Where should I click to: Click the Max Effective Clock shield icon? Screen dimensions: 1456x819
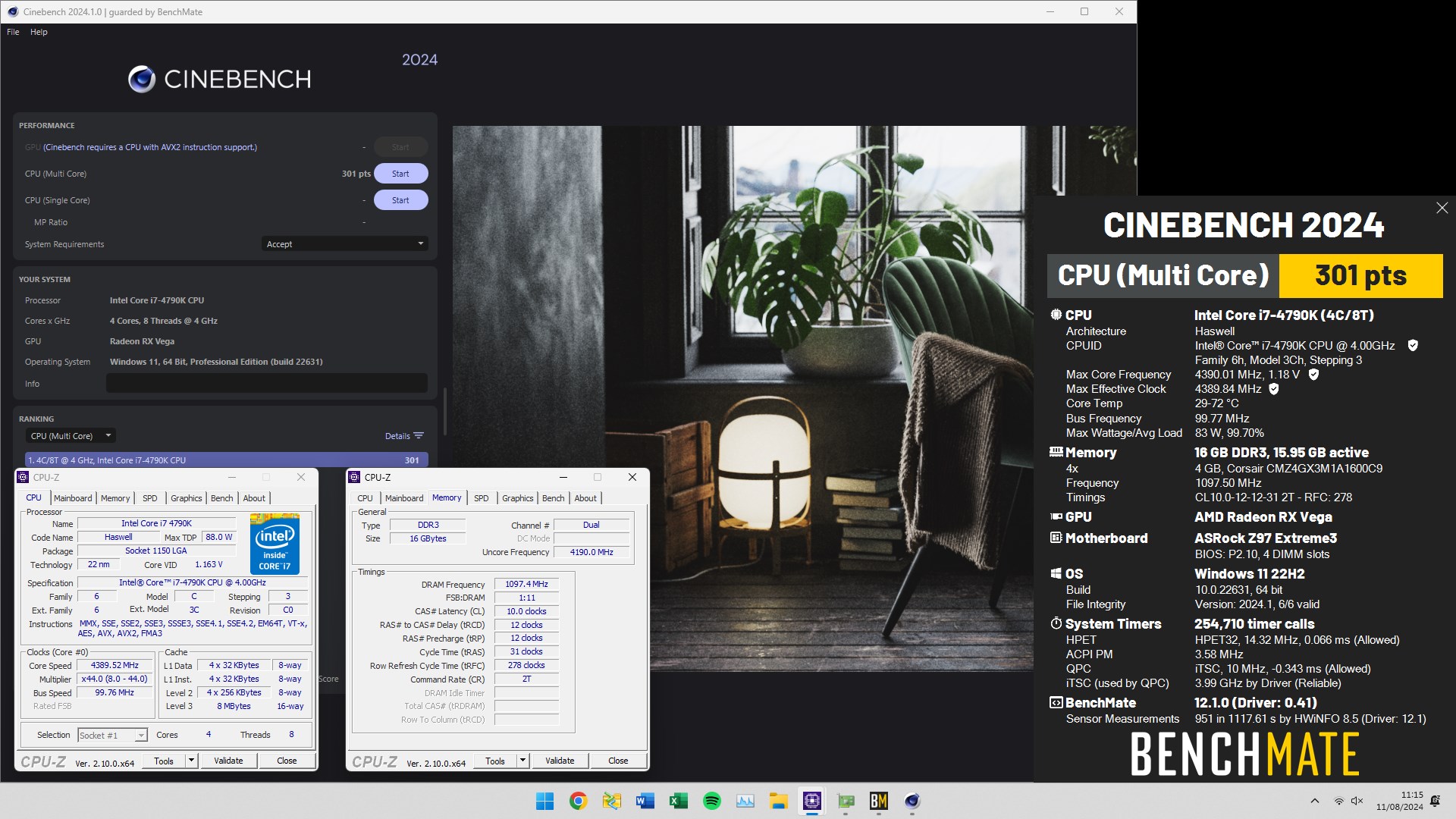1274,389
